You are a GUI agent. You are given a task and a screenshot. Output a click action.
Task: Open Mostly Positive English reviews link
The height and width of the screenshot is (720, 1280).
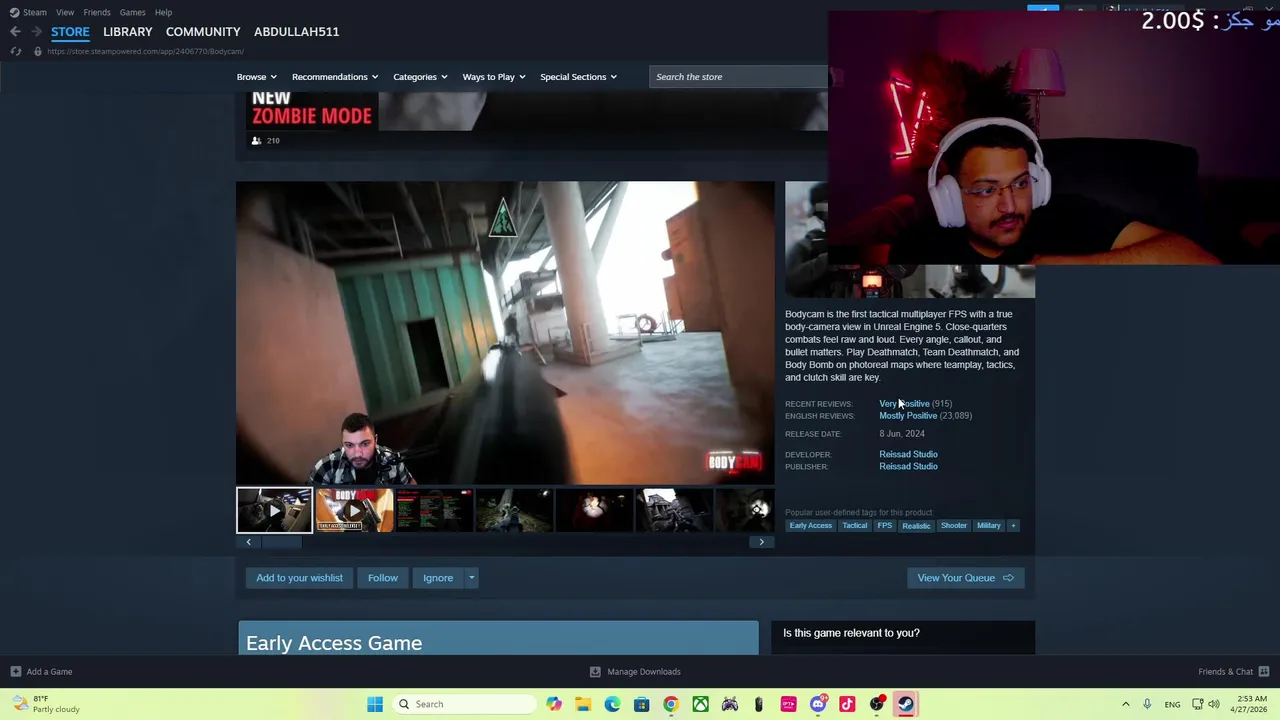908,416
